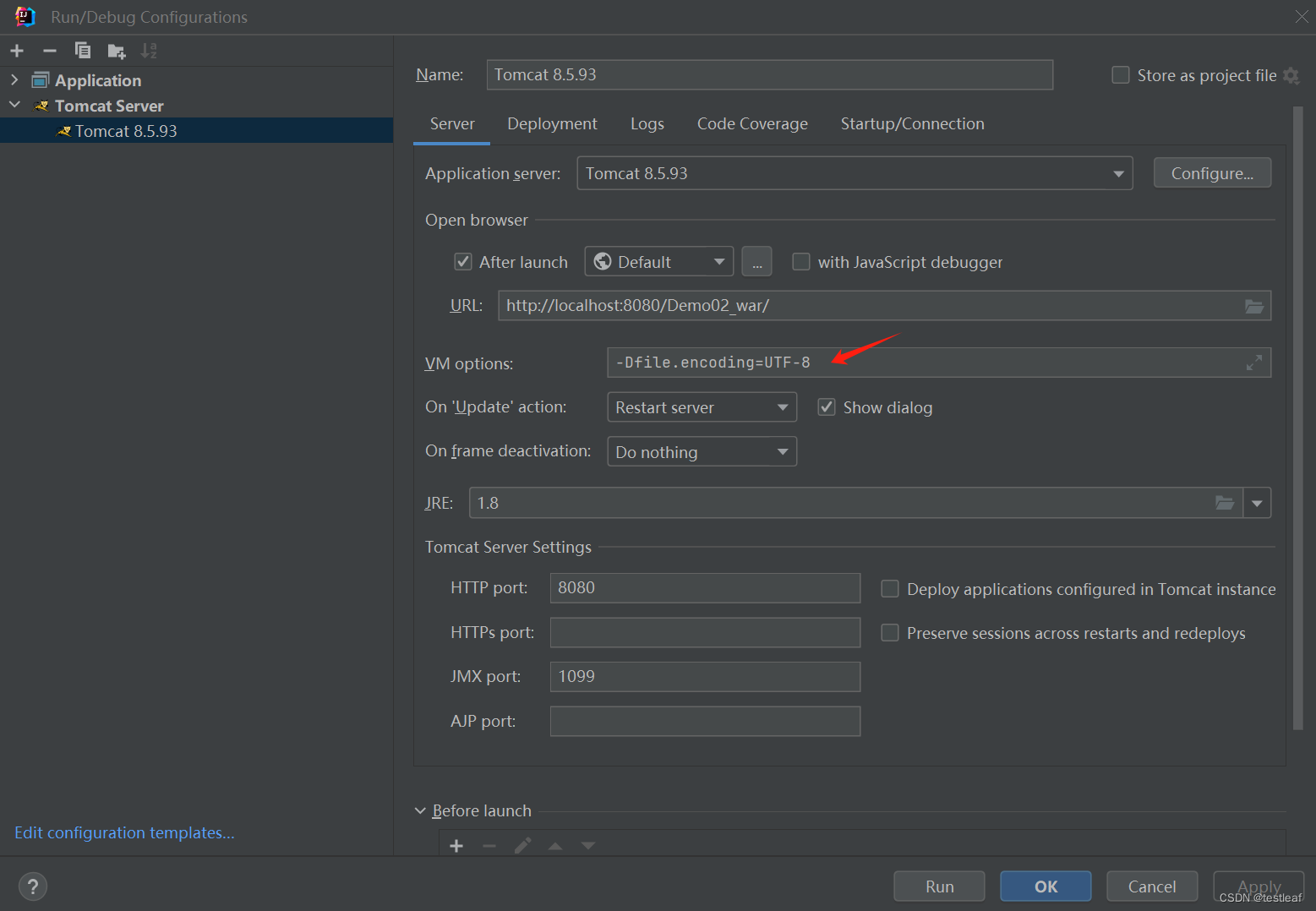Click the HTTP port field
Viewport: 1316px width, 911px height.
click(705, 588)
